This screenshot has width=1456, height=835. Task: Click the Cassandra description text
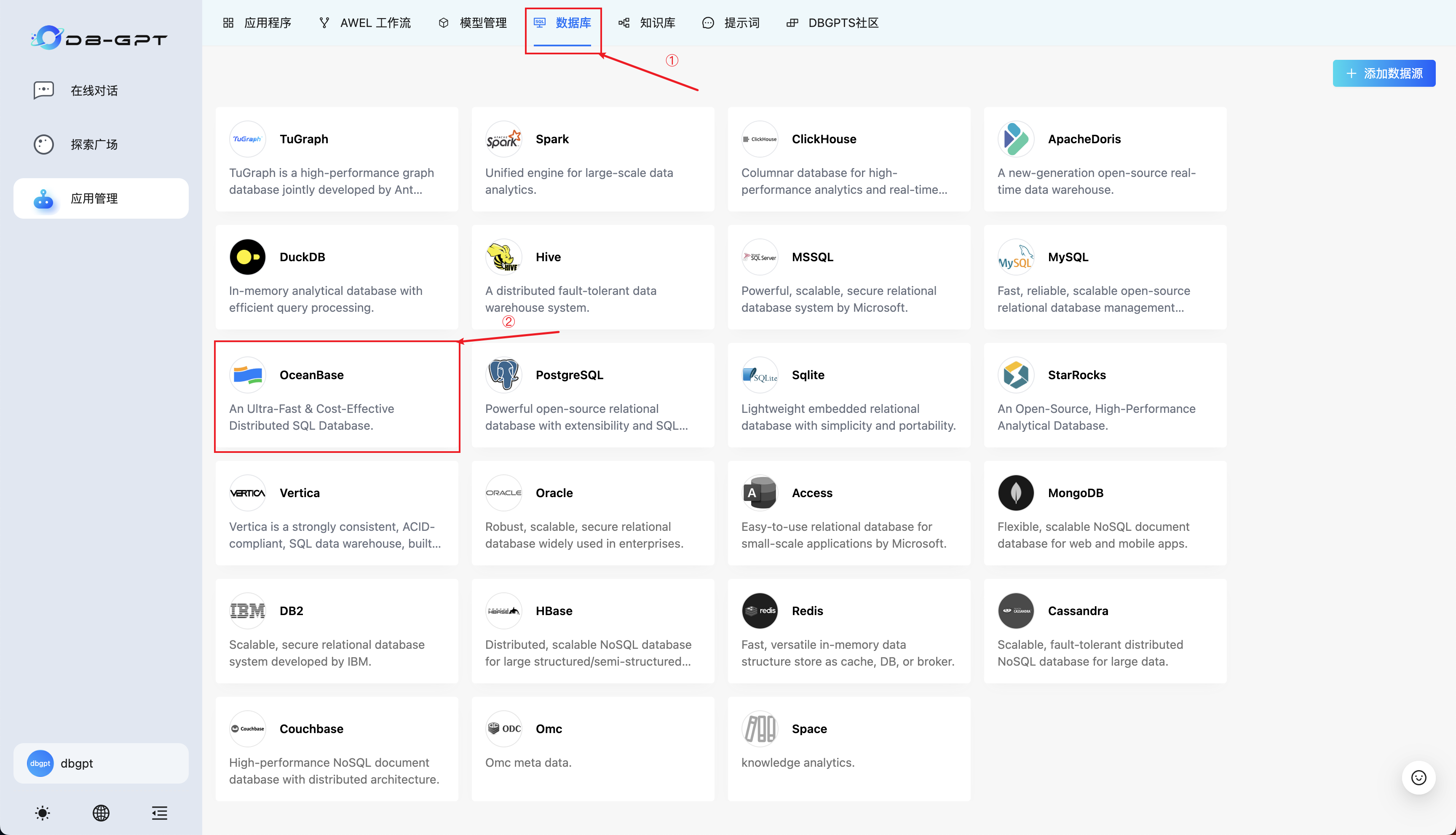point(1090,653)
